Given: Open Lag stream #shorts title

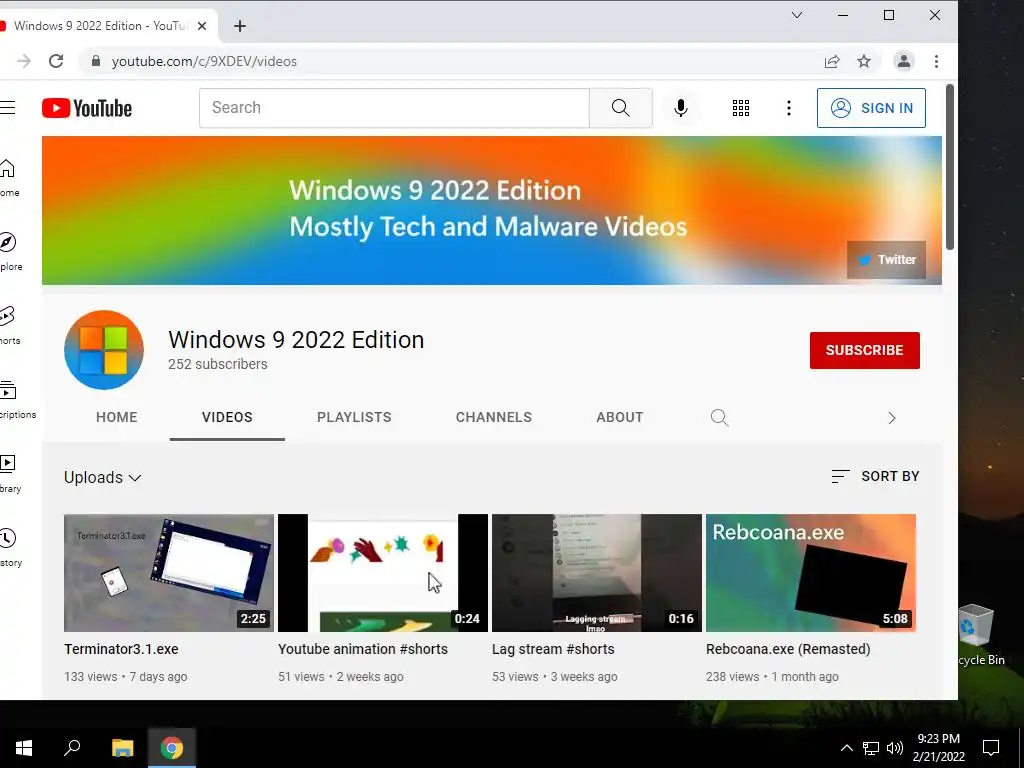Looking at the screenshot, I should point(553,649).
